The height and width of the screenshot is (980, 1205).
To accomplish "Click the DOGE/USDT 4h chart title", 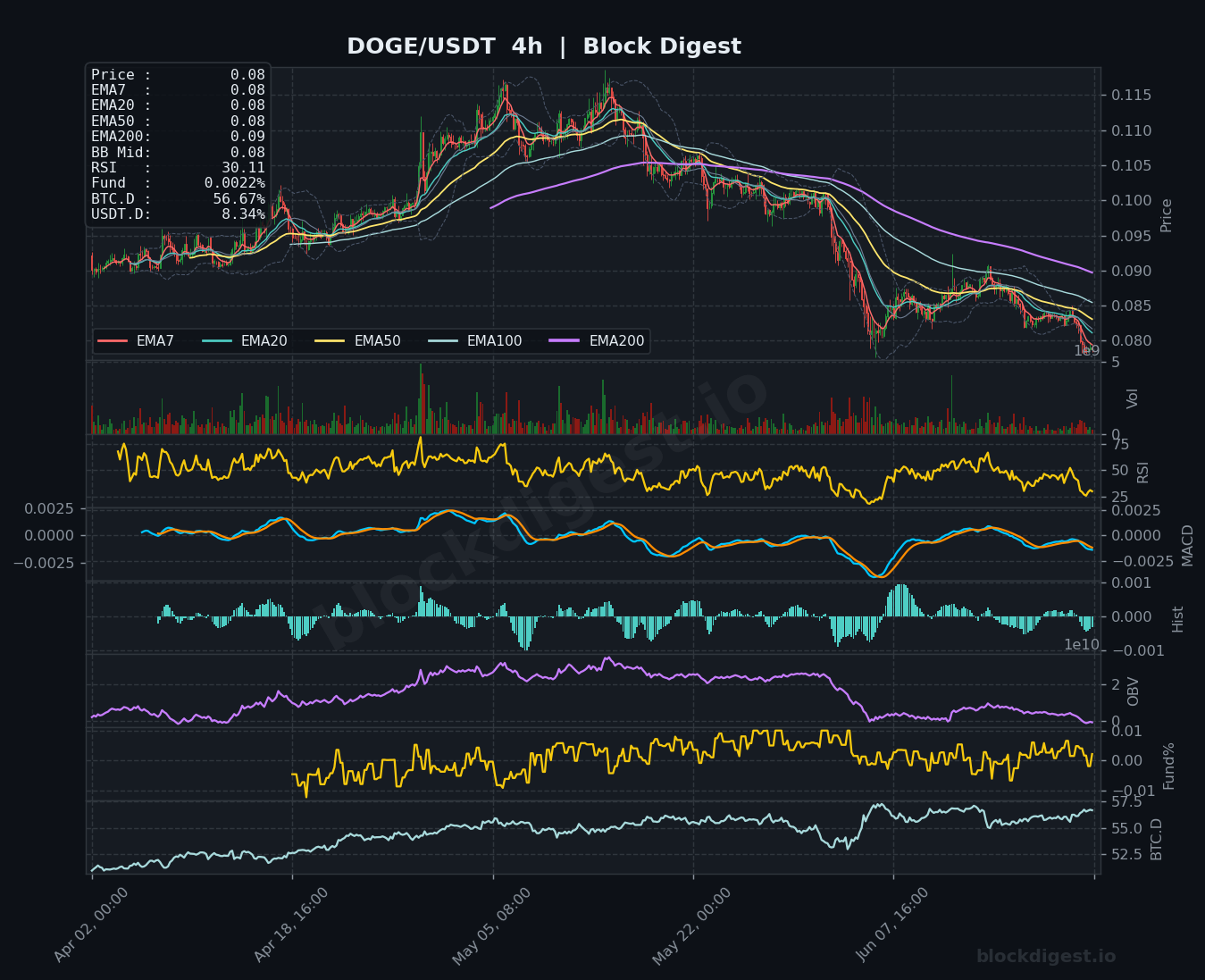I will point(544,46).
